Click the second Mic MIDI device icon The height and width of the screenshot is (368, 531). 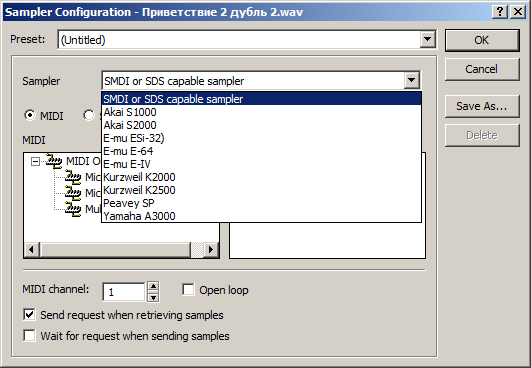pos(73,193)
